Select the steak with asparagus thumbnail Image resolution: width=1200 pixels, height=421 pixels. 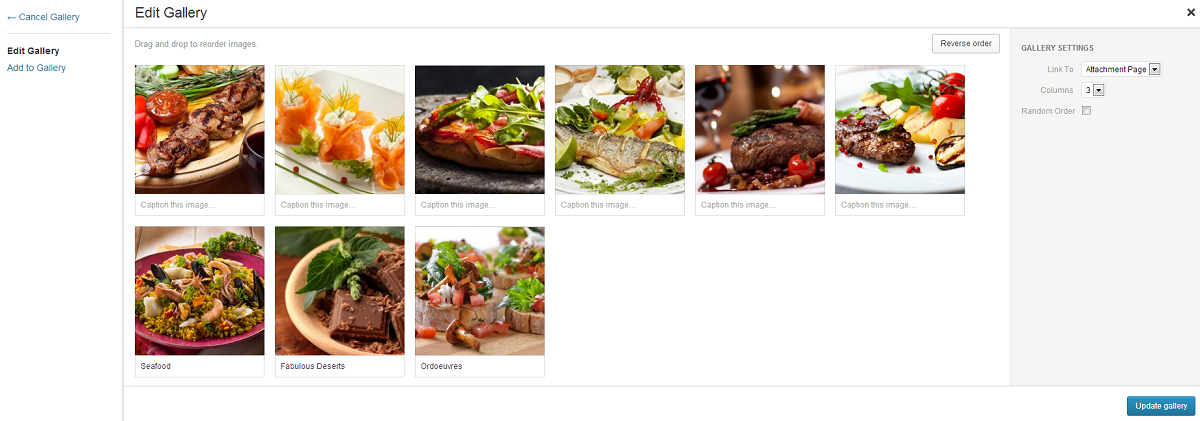[x=760, y=130]
